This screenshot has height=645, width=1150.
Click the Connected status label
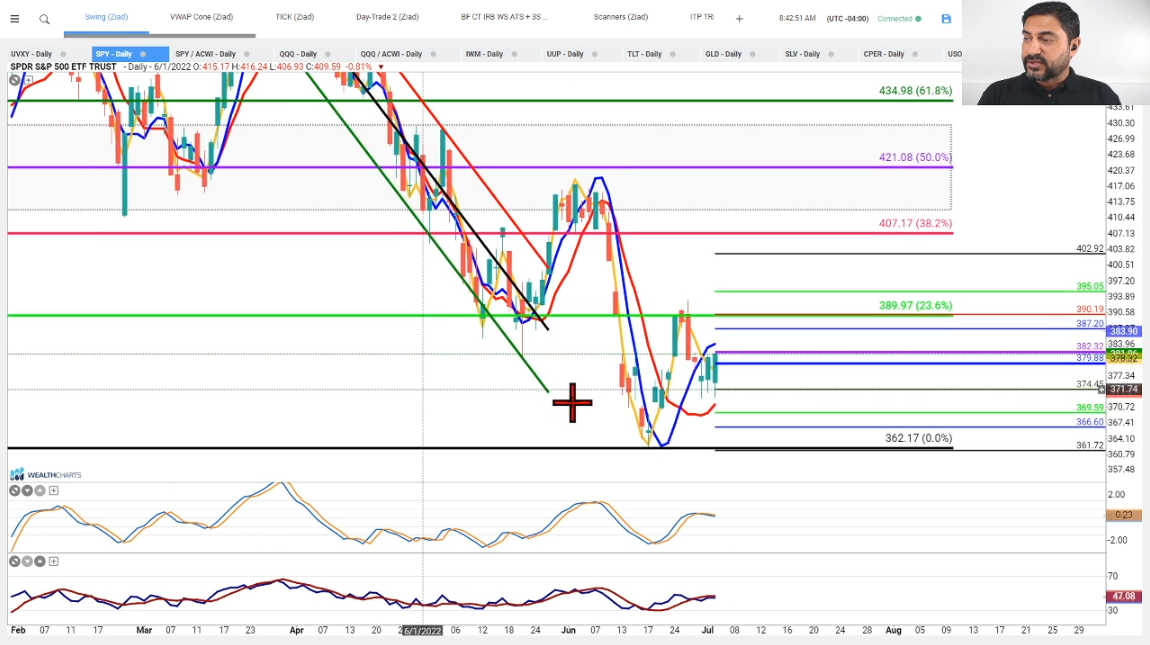tap(895, 18)
